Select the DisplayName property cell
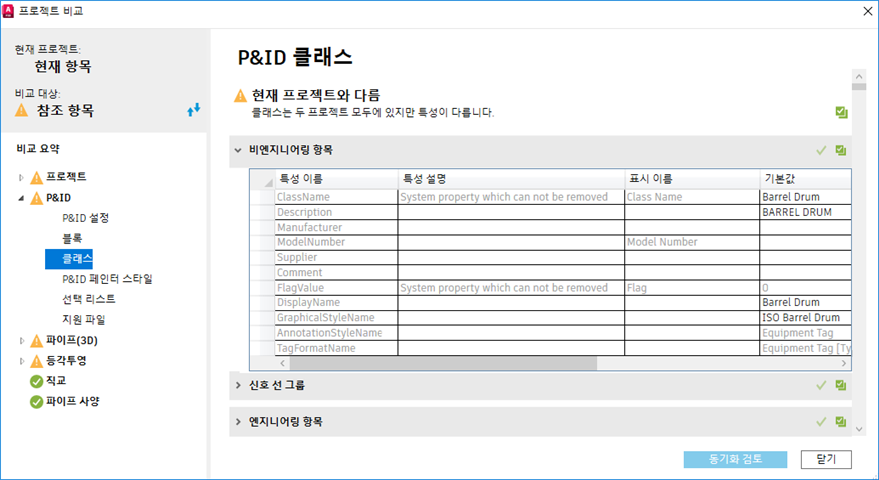879x480 pixels. (x=336, y=303)
